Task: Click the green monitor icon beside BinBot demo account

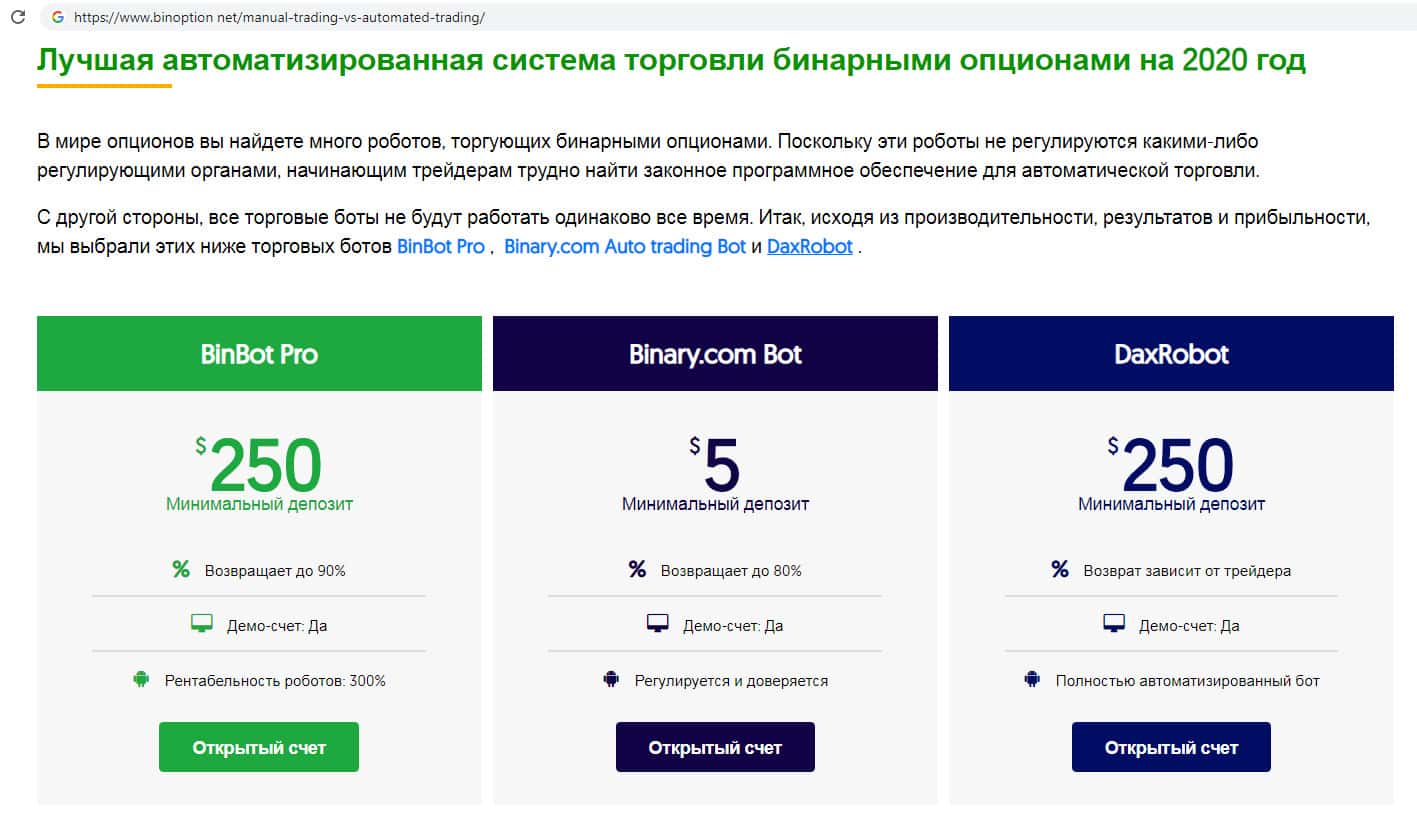Action: [202, 625]
